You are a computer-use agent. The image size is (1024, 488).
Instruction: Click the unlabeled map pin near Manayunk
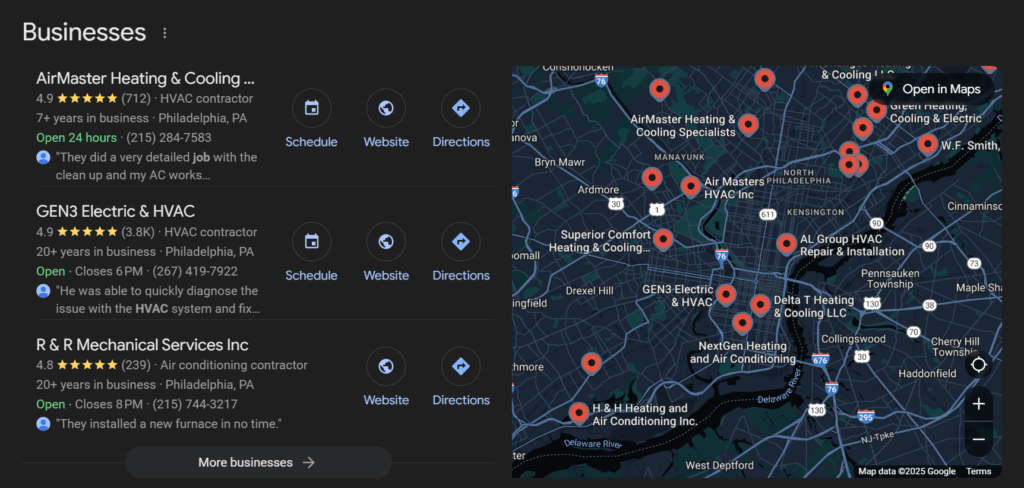pyautogui.click(x=652, y=177)
